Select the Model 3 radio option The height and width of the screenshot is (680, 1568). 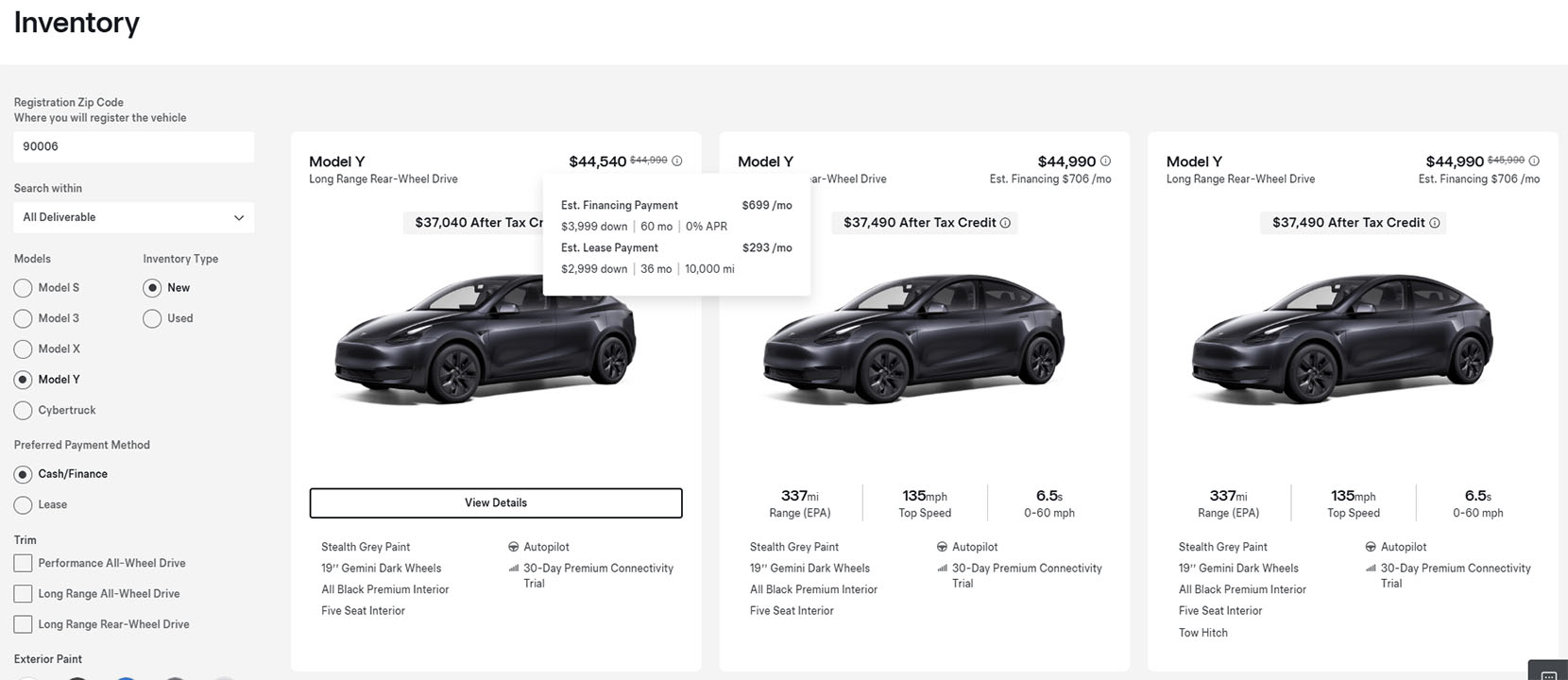(x=23, y=318)
